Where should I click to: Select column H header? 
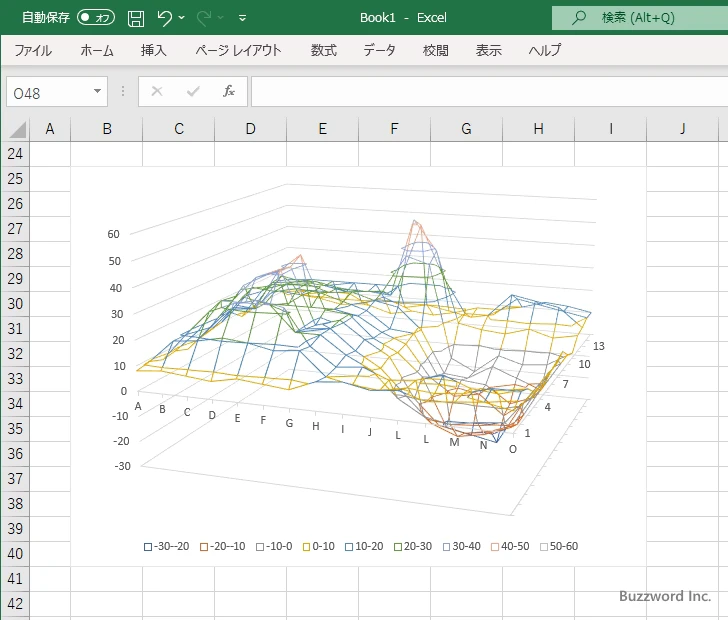click(x=539, y=129)
